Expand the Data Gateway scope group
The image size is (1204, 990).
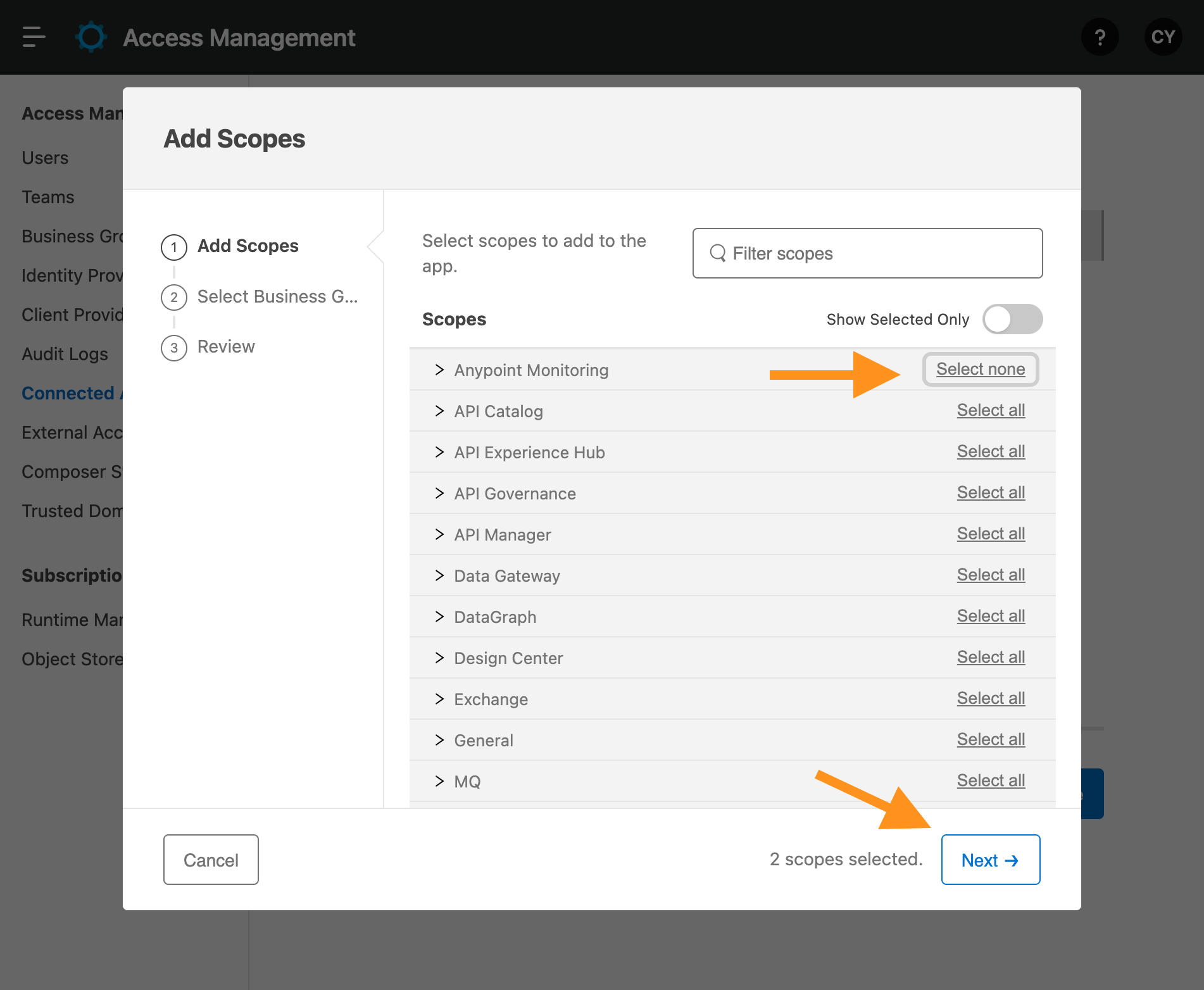pyautogui.click(x=439, y=575)
